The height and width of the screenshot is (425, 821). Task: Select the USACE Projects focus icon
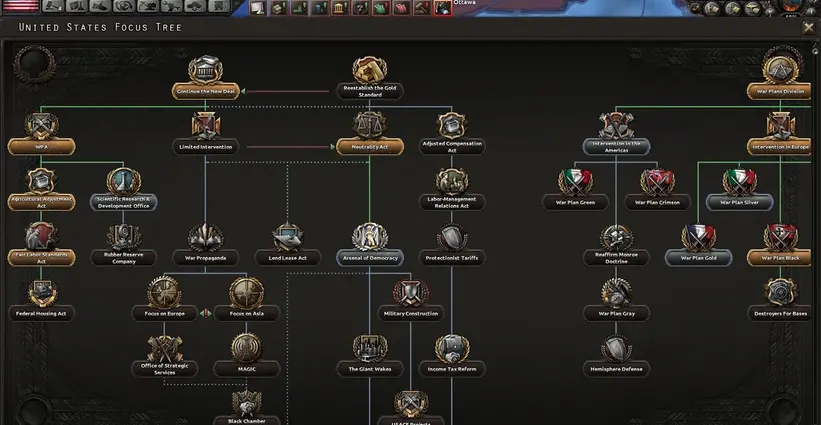point(410,404)
